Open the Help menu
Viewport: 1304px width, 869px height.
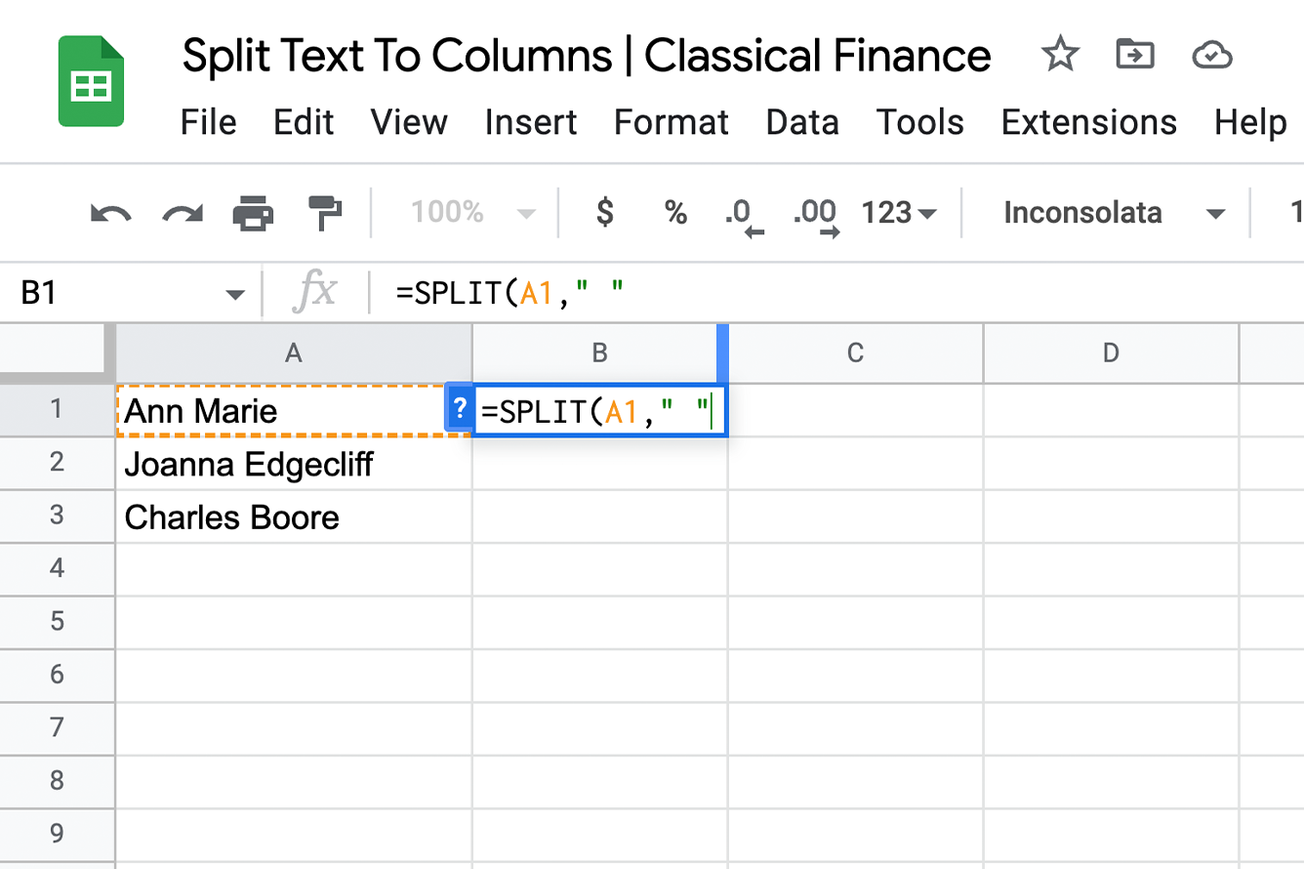(x=1249, y=122)
